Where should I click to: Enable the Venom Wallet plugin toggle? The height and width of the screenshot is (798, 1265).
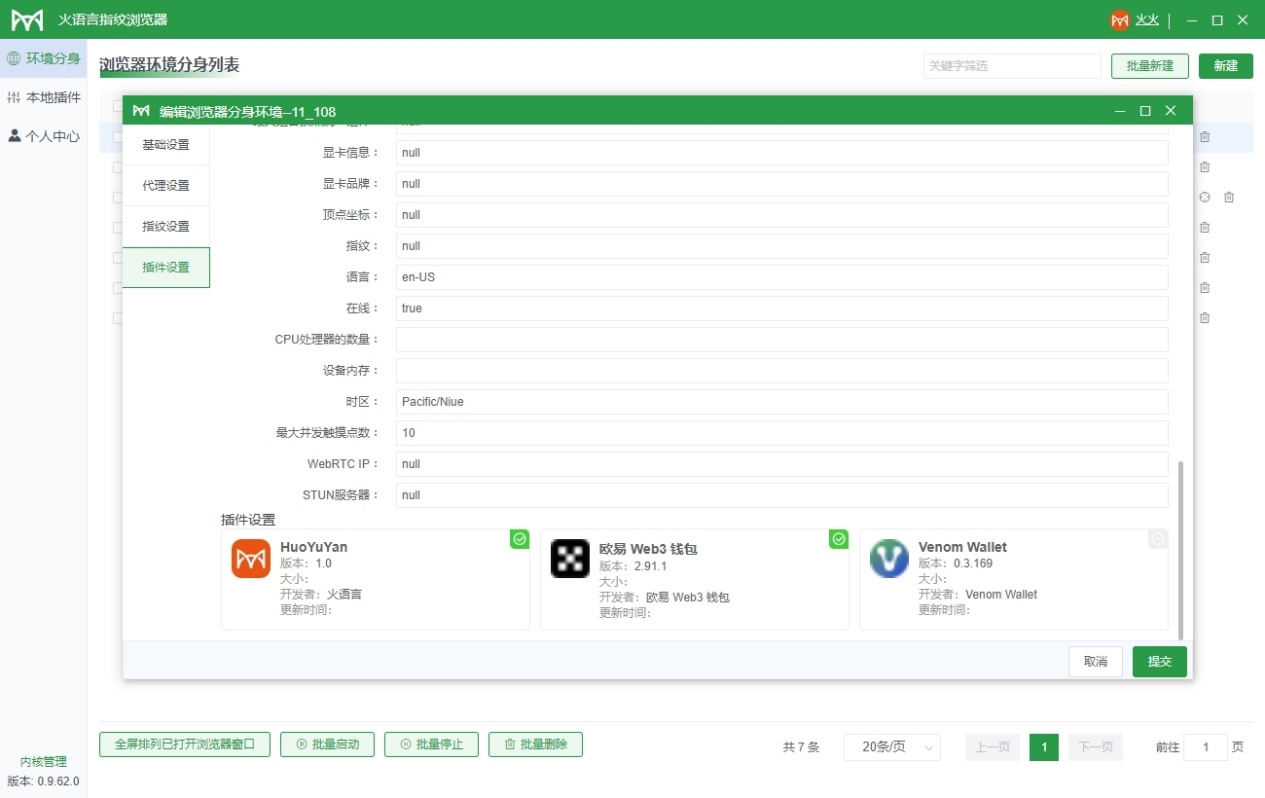coord(1157,539)
